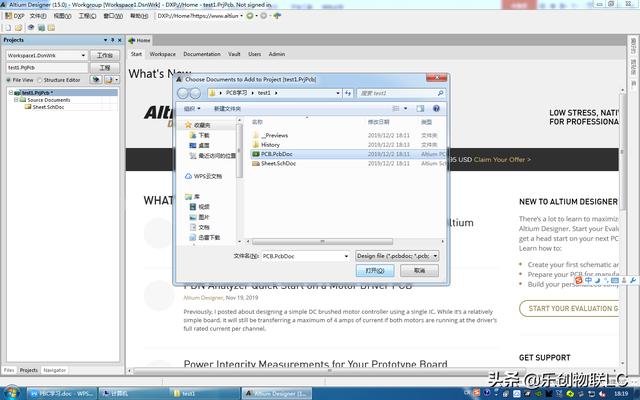Click the change view icon in dialog
The image size is (640, 400).
coord(396,109)
